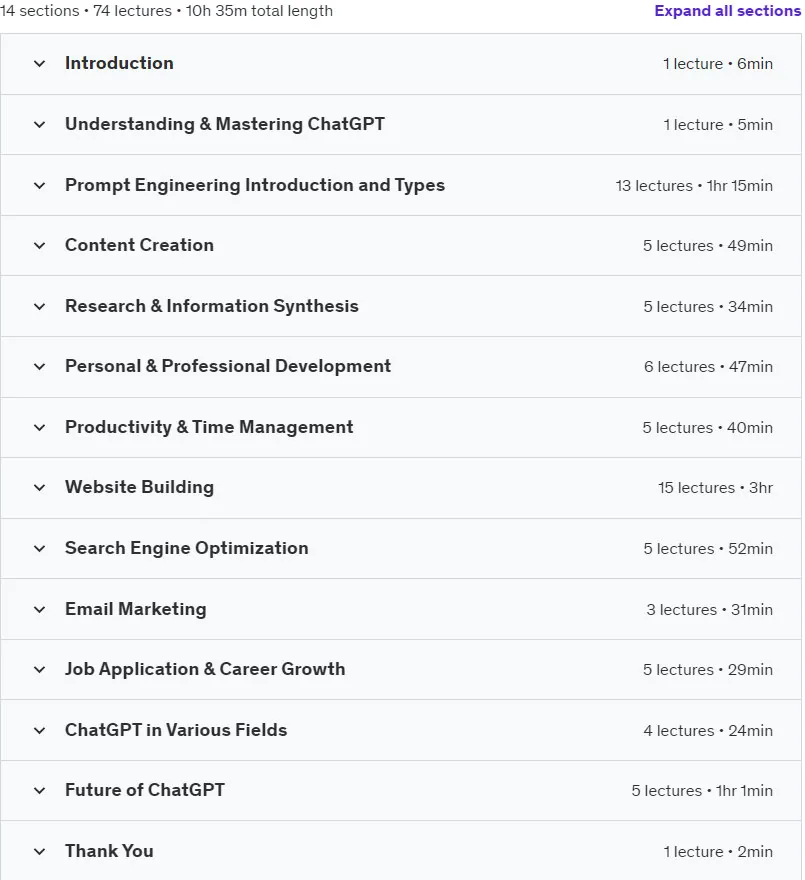The image size is (805, 880).
Task: Toggle the Content Creation chevron icon
Action: (39, 245)
